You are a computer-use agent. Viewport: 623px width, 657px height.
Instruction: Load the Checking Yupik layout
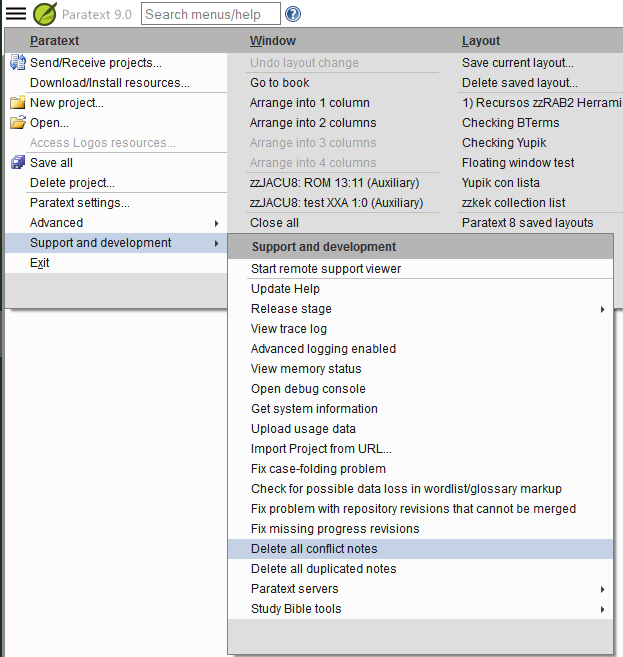pos(504,143)
